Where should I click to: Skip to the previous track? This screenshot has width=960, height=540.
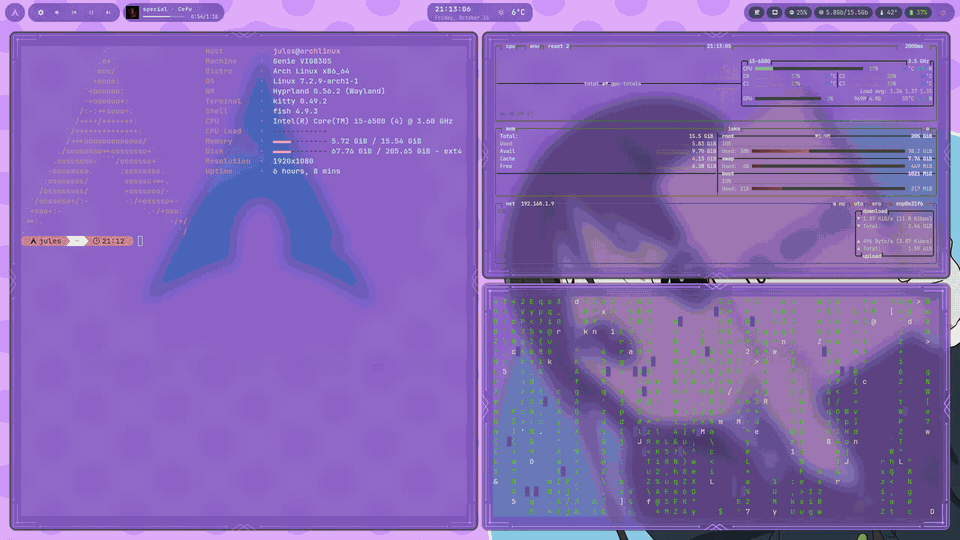click(x=74, y=12)
